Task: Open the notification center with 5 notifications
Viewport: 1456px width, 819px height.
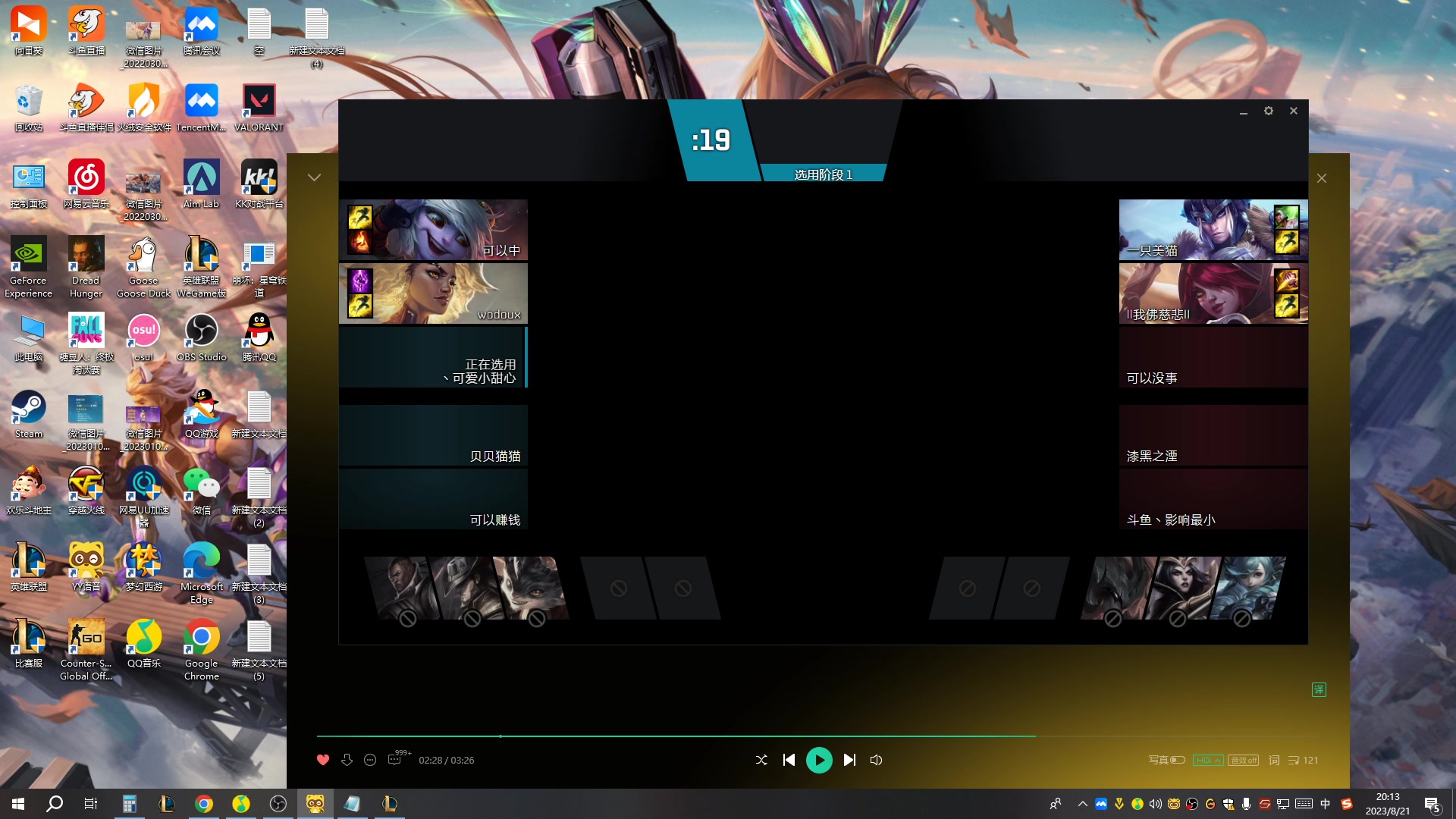Action: 1432,805
